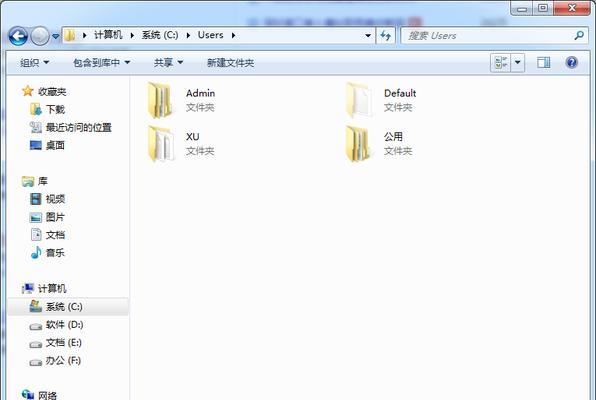This screenshot has height=400, width=596.
Task: Select the 公用 folder icon
Action: (x=358, y=144)
